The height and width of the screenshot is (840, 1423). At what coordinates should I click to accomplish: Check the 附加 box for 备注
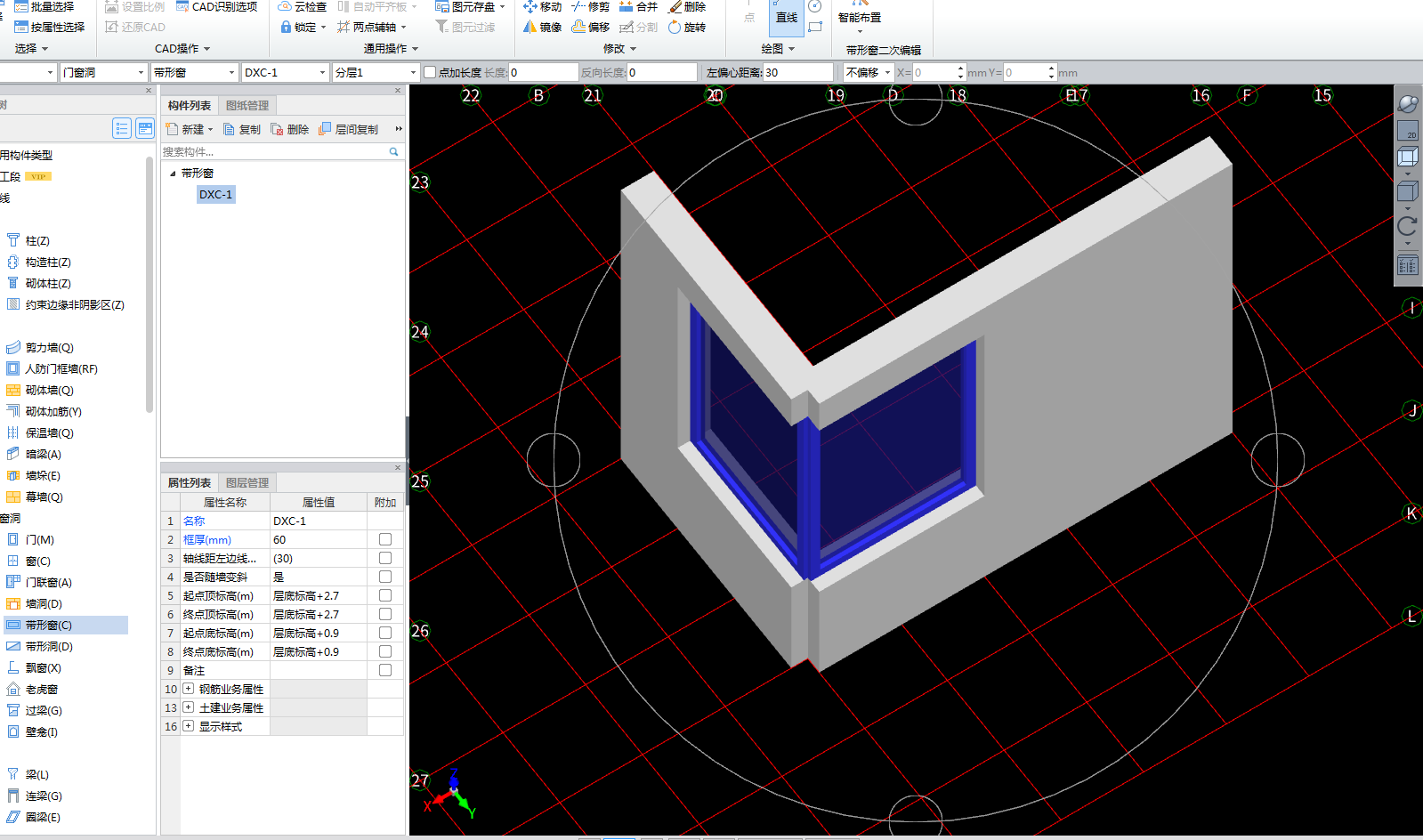385,670
